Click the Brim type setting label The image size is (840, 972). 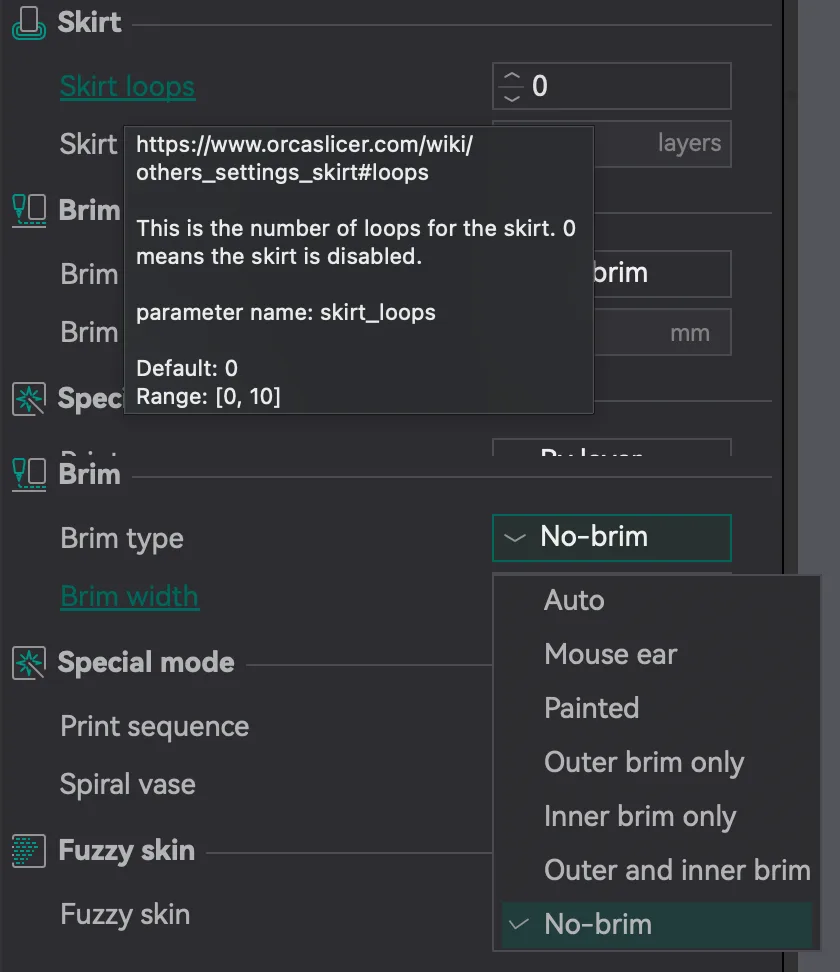click(122, 539)
